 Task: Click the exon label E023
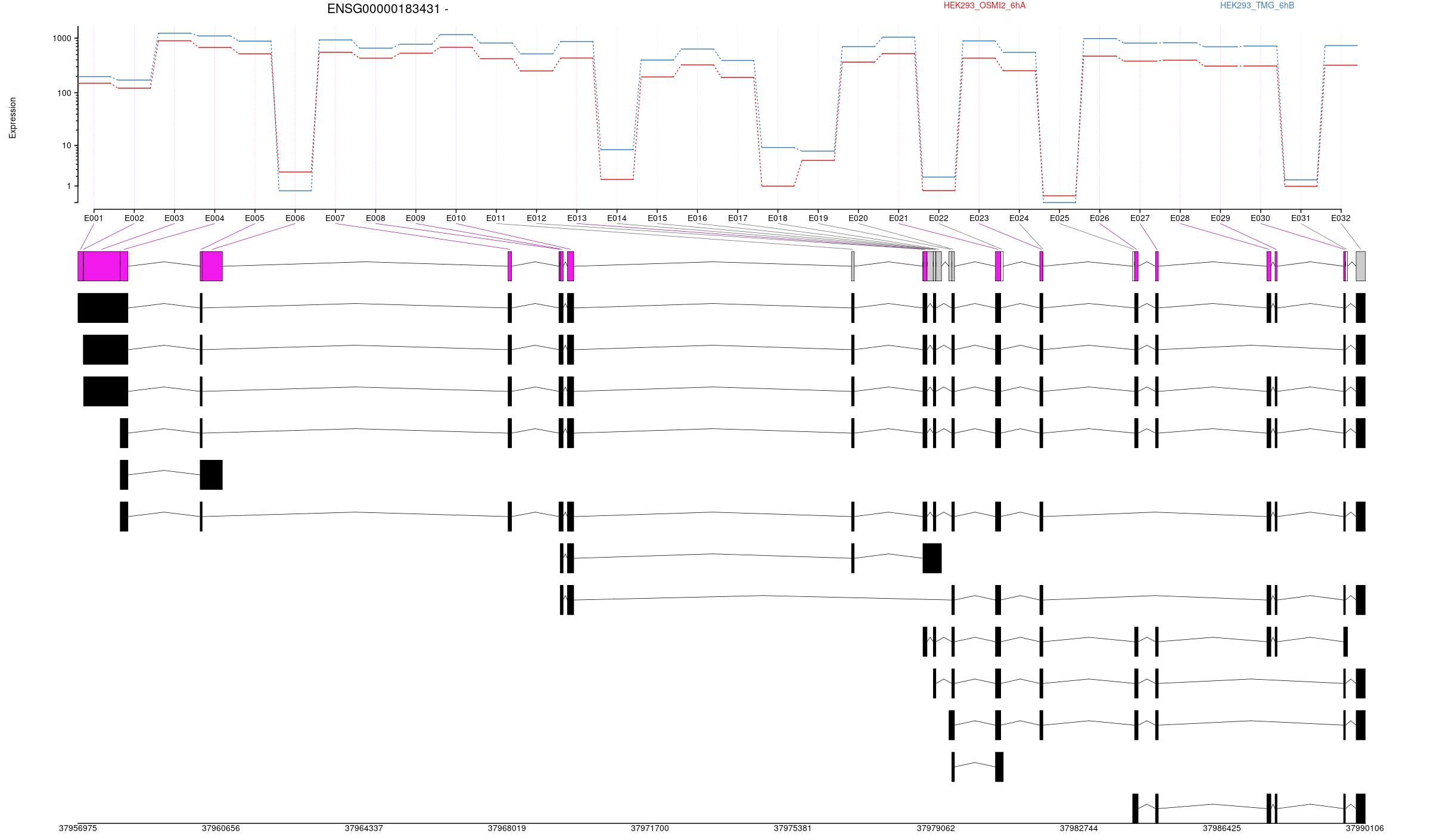click(979, 218)
